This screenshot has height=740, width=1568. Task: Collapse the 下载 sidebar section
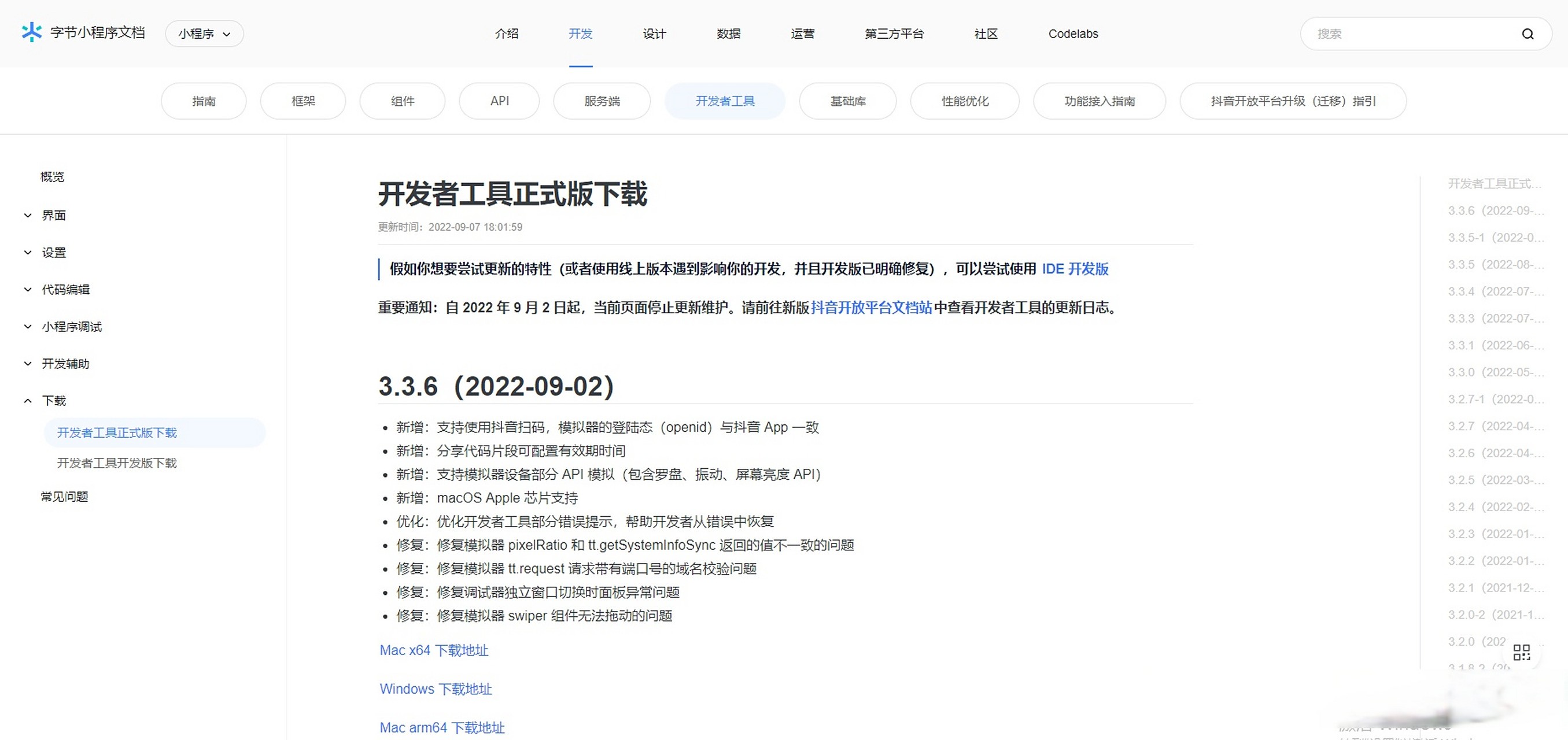[53, 401]
